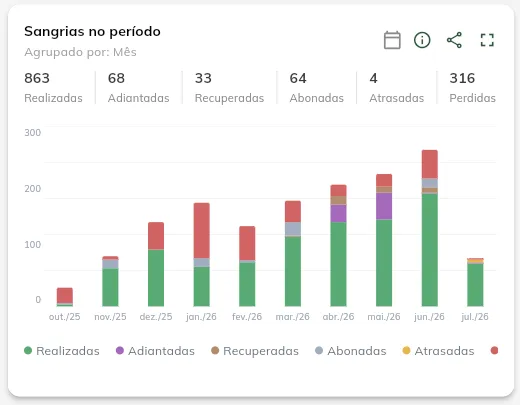520x405 pixels.
Task: Toggle the Recuperadas legend series
Action: coord(255,351)
